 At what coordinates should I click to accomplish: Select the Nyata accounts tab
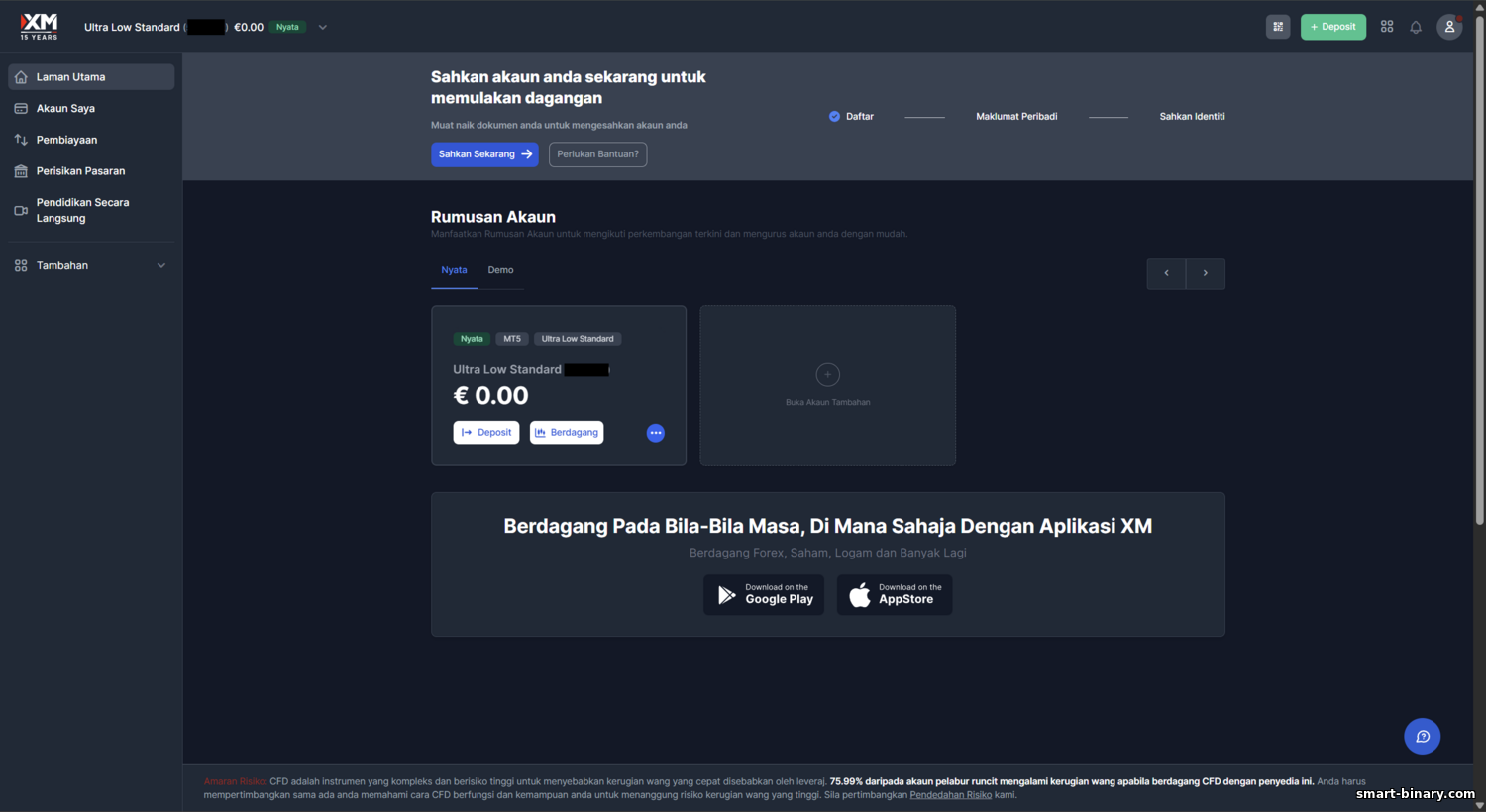pos(454,270)
